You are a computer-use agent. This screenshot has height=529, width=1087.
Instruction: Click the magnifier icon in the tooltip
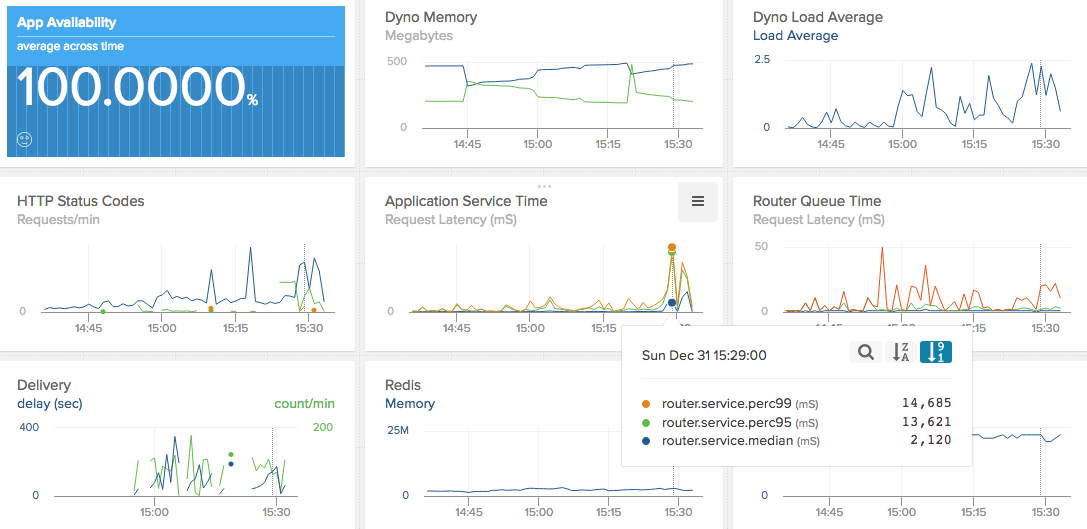(865, 352)
